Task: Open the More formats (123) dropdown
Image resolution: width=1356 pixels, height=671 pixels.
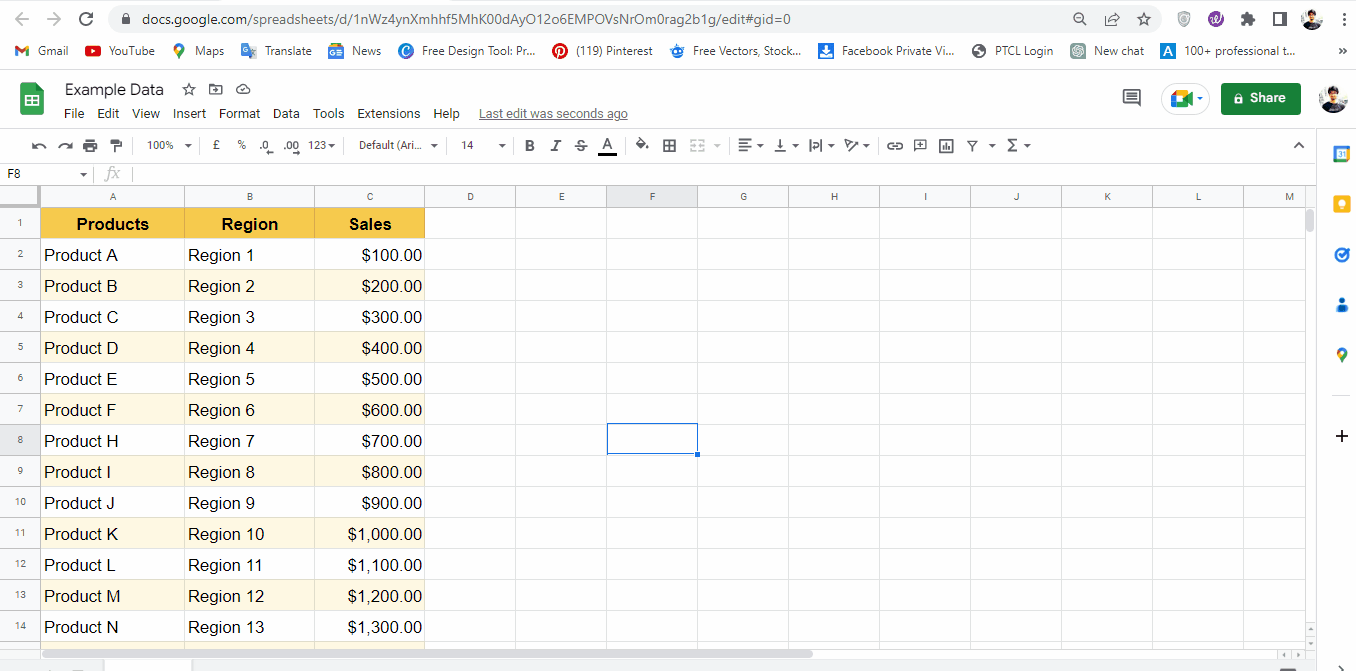Action: [320, 145]
